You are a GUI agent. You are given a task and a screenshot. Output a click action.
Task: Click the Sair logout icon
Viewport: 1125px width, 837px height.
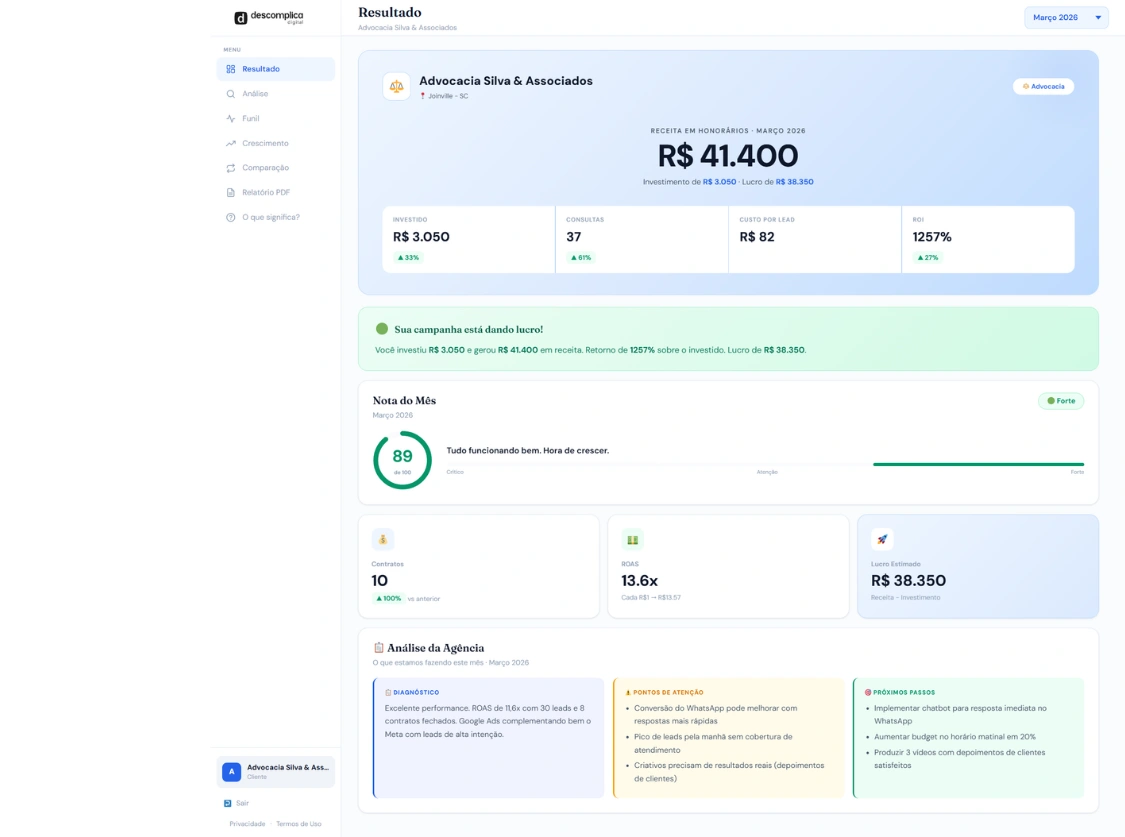point(228,802)
